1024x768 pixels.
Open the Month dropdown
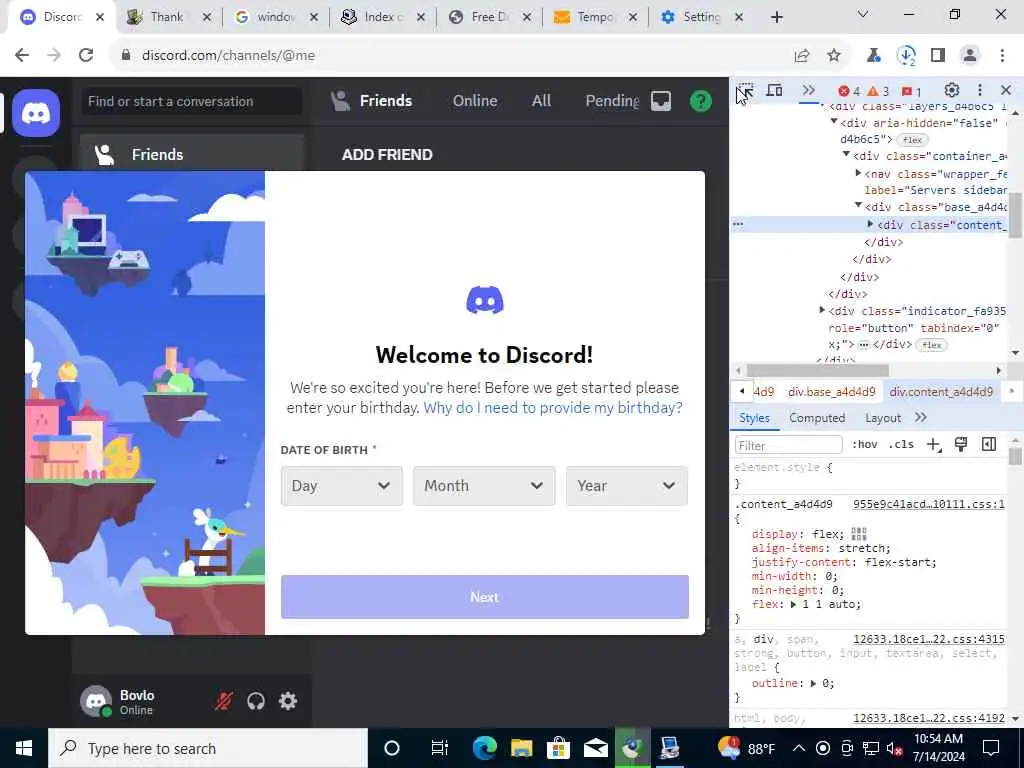click(484, 486)
